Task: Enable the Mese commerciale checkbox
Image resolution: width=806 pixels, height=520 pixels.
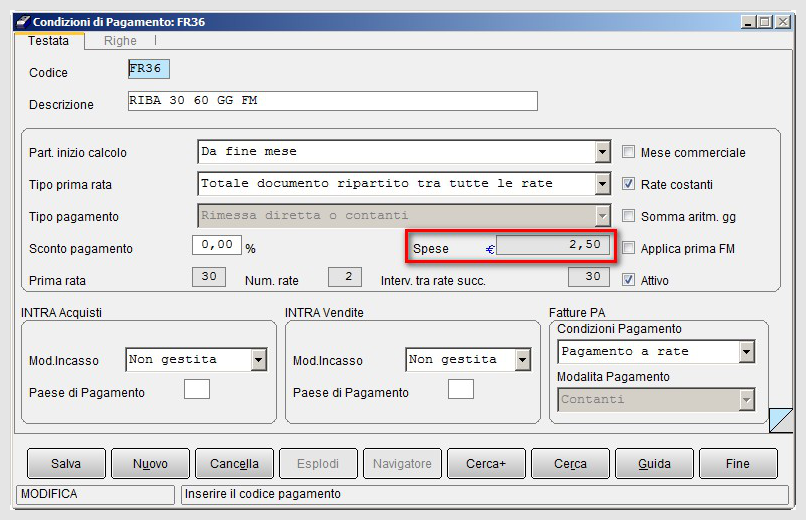Action: point(628,152)
